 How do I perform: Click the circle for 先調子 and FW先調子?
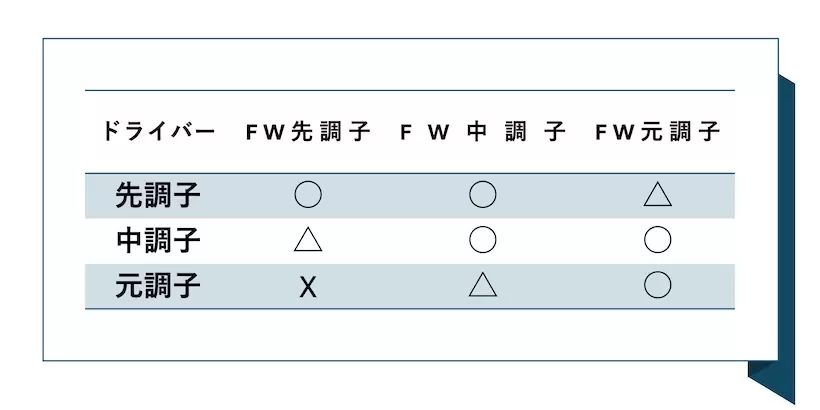coord(308,195)
